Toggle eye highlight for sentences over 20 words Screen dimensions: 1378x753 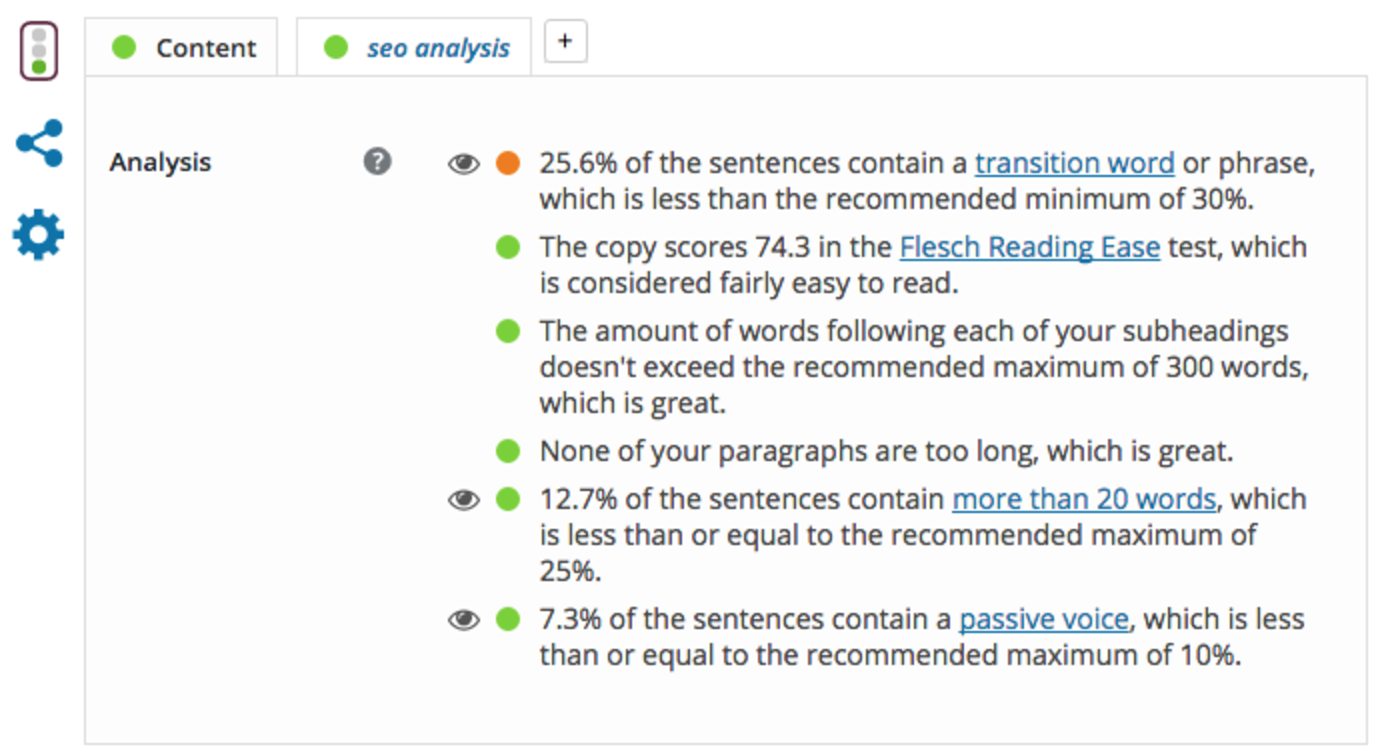463,499
